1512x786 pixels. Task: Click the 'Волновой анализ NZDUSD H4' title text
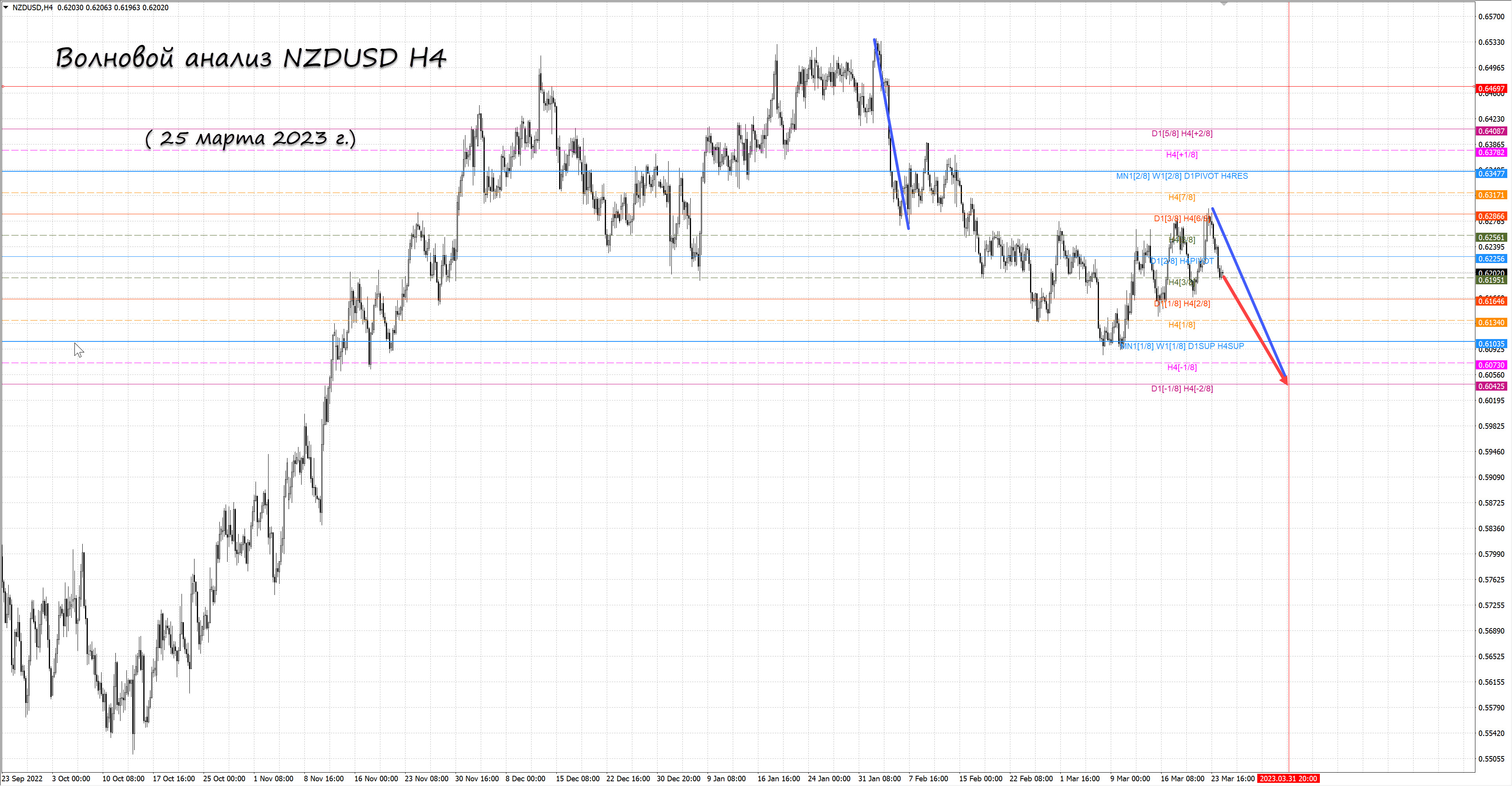[x=251, y=58]
